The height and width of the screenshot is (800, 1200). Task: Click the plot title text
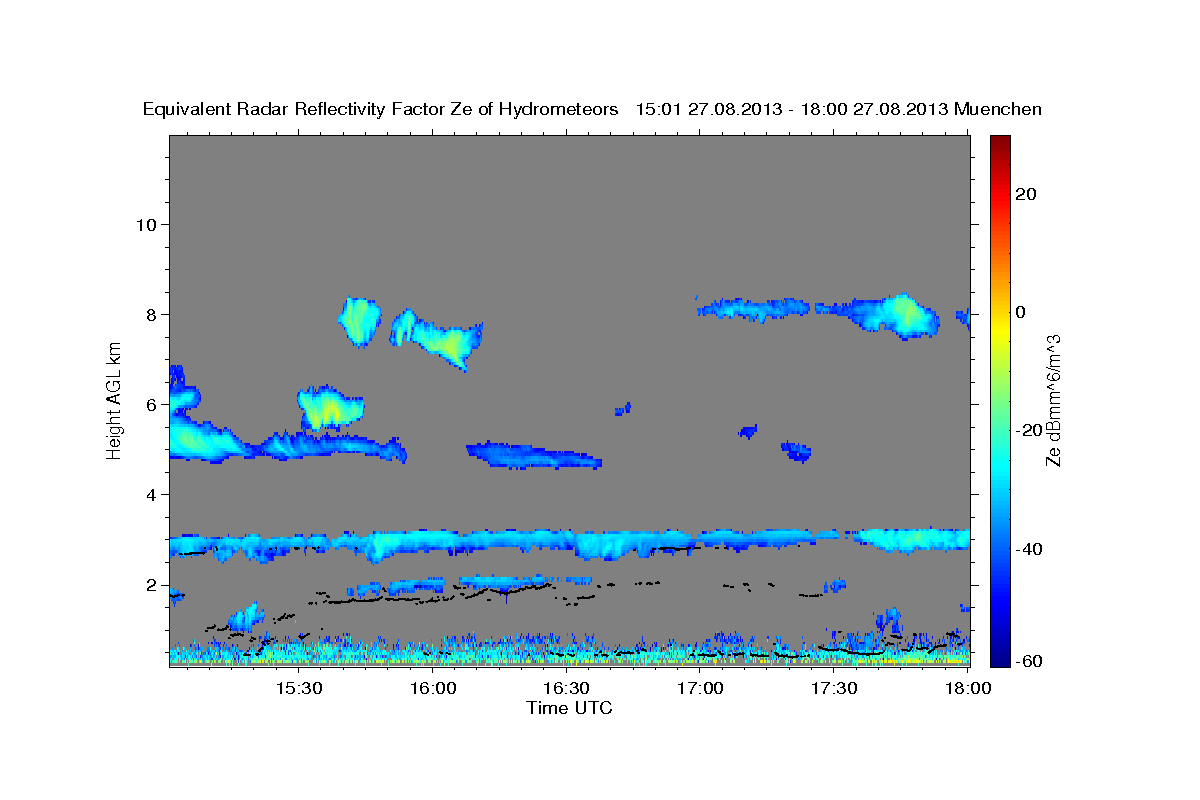(x=592, y=109)
